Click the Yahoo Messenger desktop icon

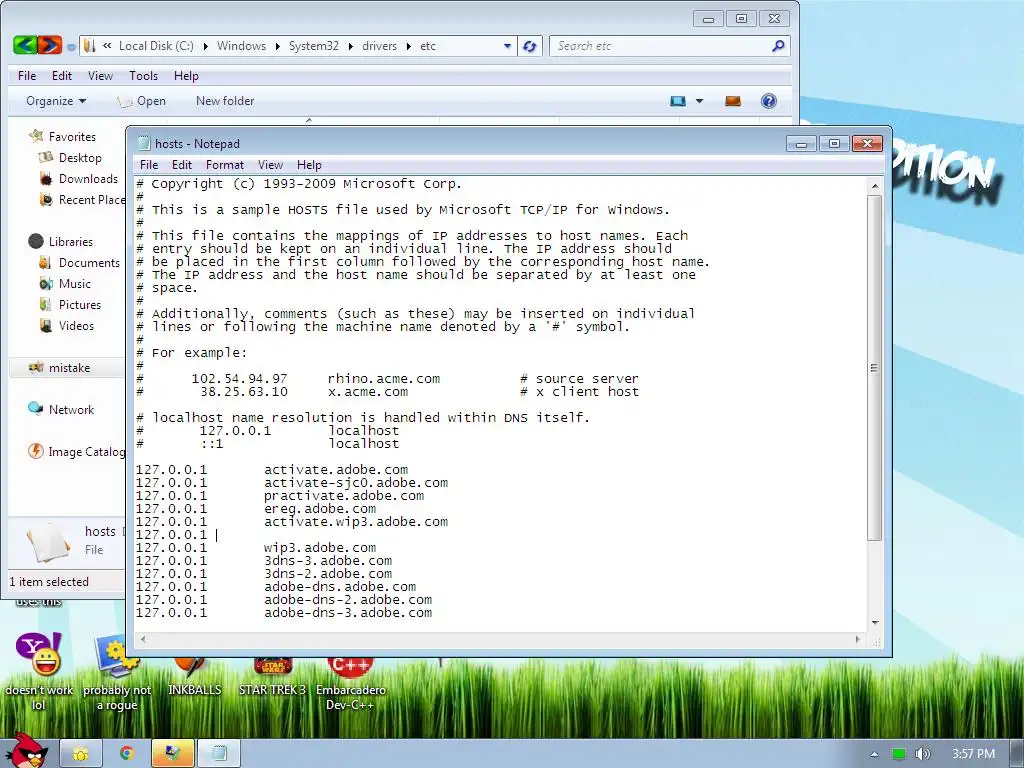click(39, 654)
